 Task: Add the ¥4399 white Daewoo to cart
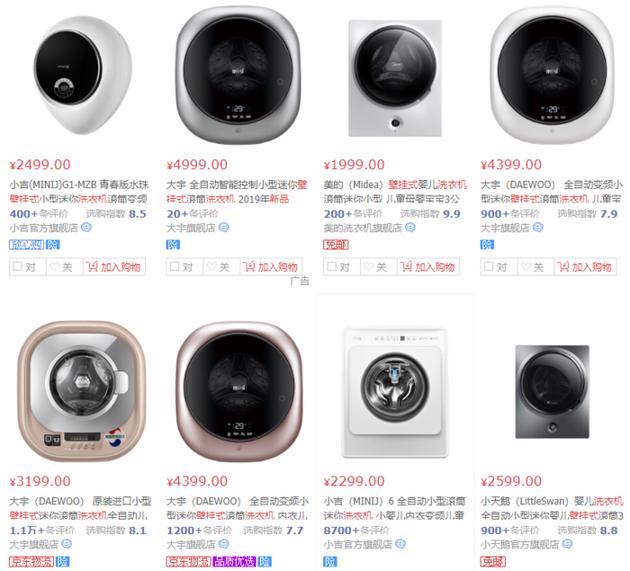[585, 267]
